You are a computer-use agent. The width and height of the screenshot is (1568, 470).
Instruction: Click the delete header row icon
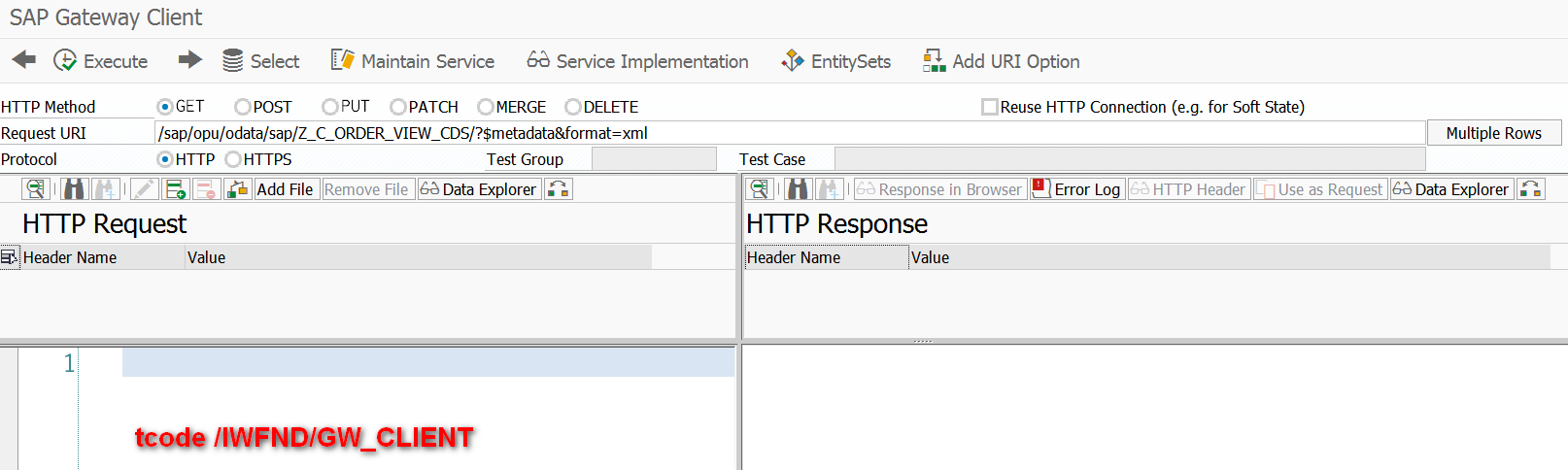coord(206,189)
